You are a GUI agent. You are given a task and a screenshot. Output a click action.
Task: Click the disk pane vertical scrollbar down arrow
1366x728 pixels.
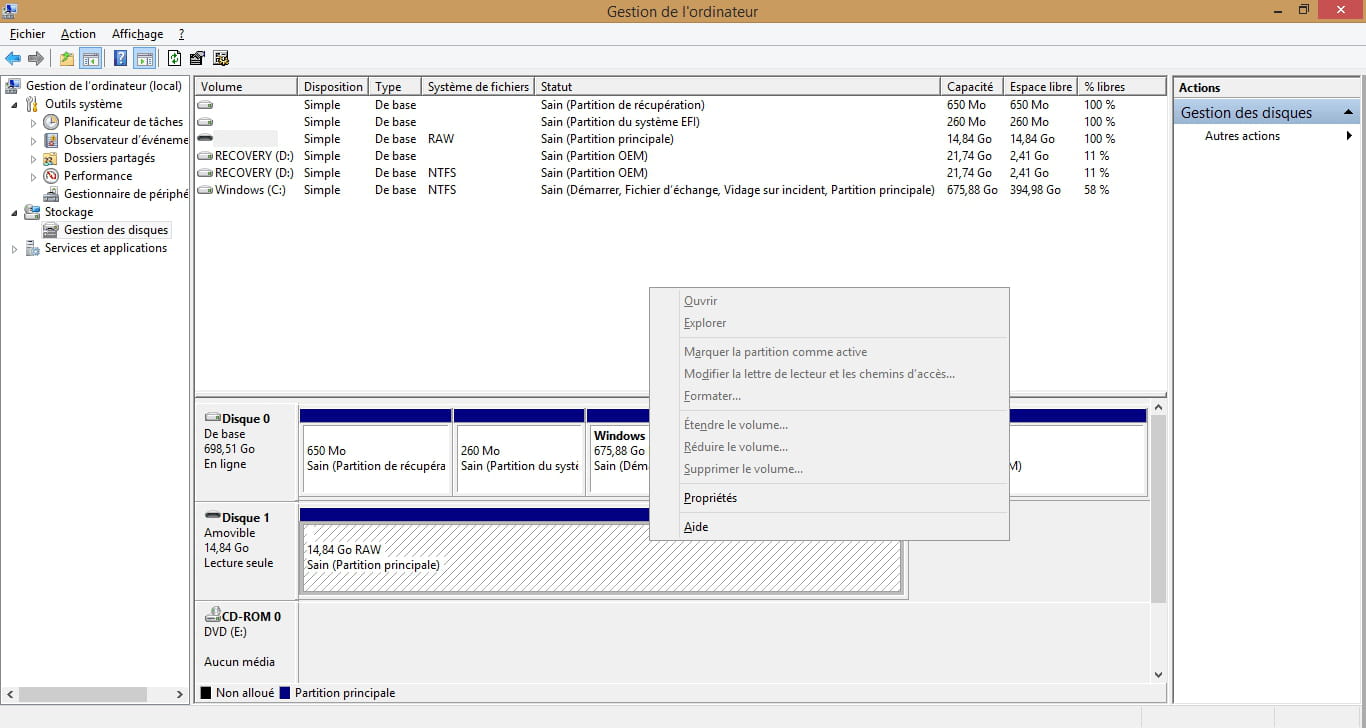pos(1159,675)
